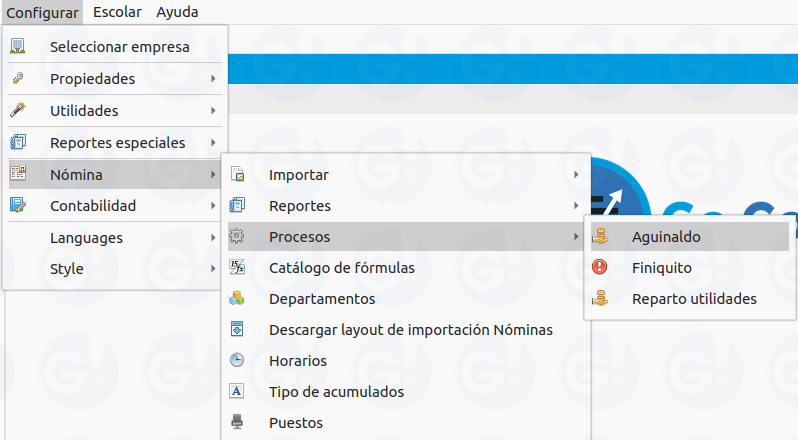Open Tipo de acumulados entry
The height and width of the screenshot is (440, 798).
(x=336, y=392)
